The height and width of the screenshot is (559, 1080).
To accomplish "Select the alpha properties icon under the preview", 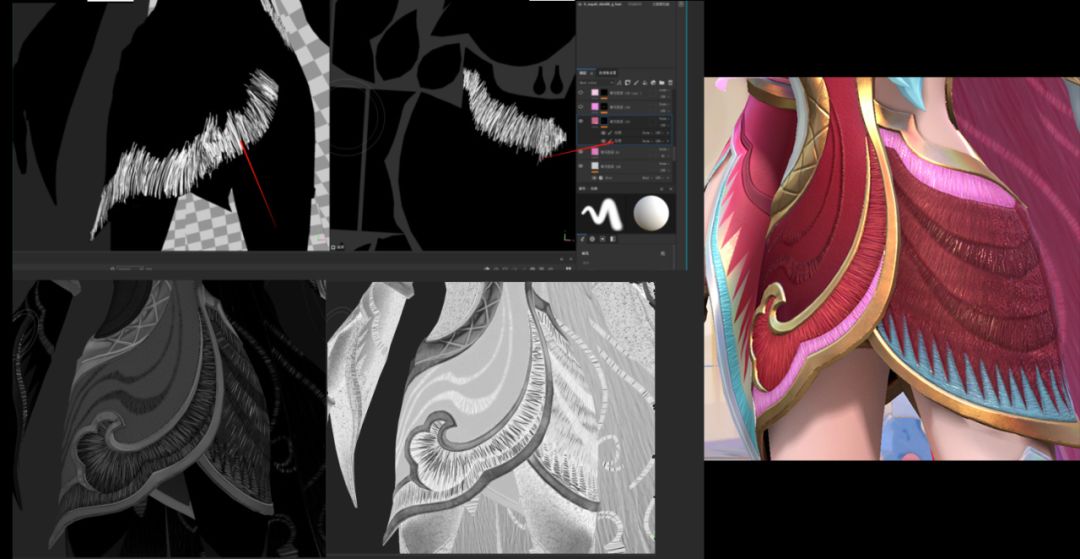I will coord(592,239).
